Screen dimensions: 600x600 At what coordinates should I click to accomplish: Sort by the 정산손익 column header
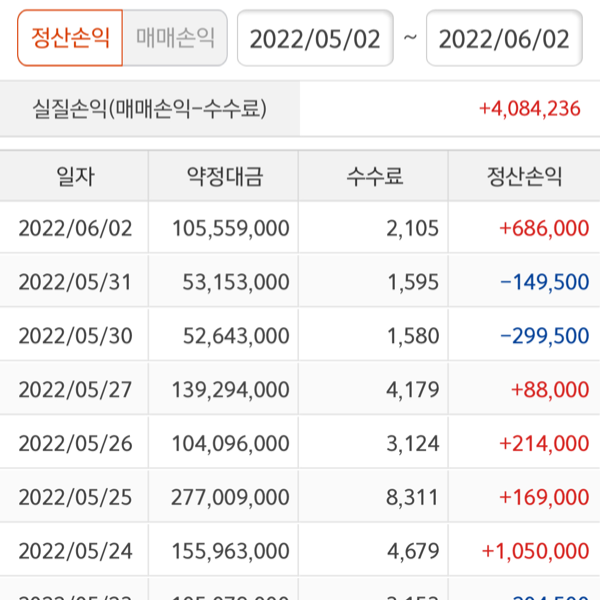click(x=525, y=177)
